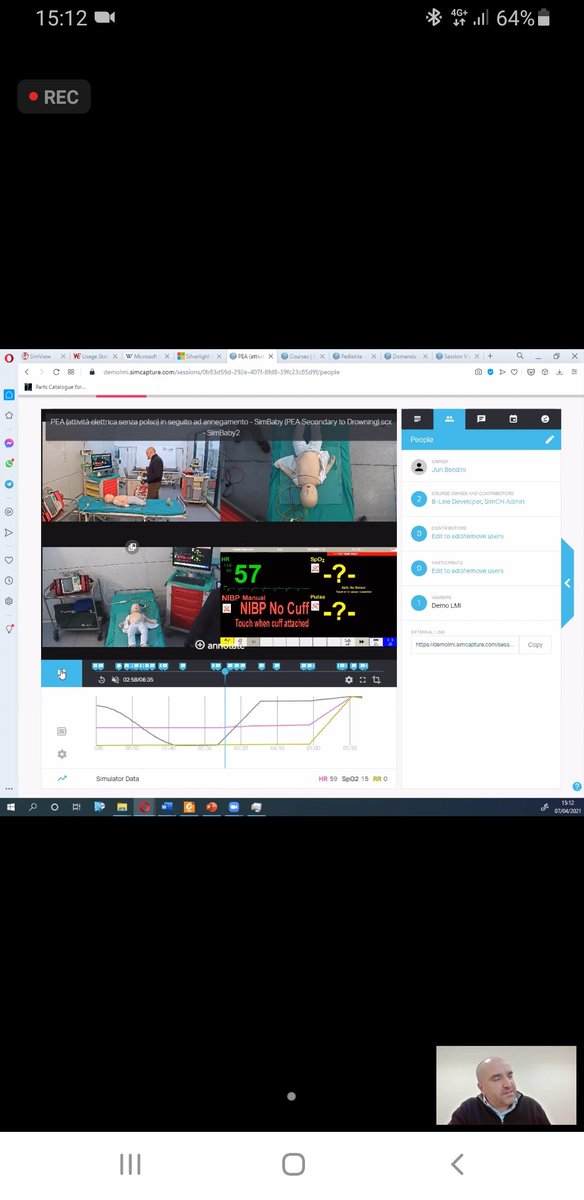Screen dimensions: 584x1200
Task: Click Edit to add/remove users under Contributors
Action: point(467,536)
